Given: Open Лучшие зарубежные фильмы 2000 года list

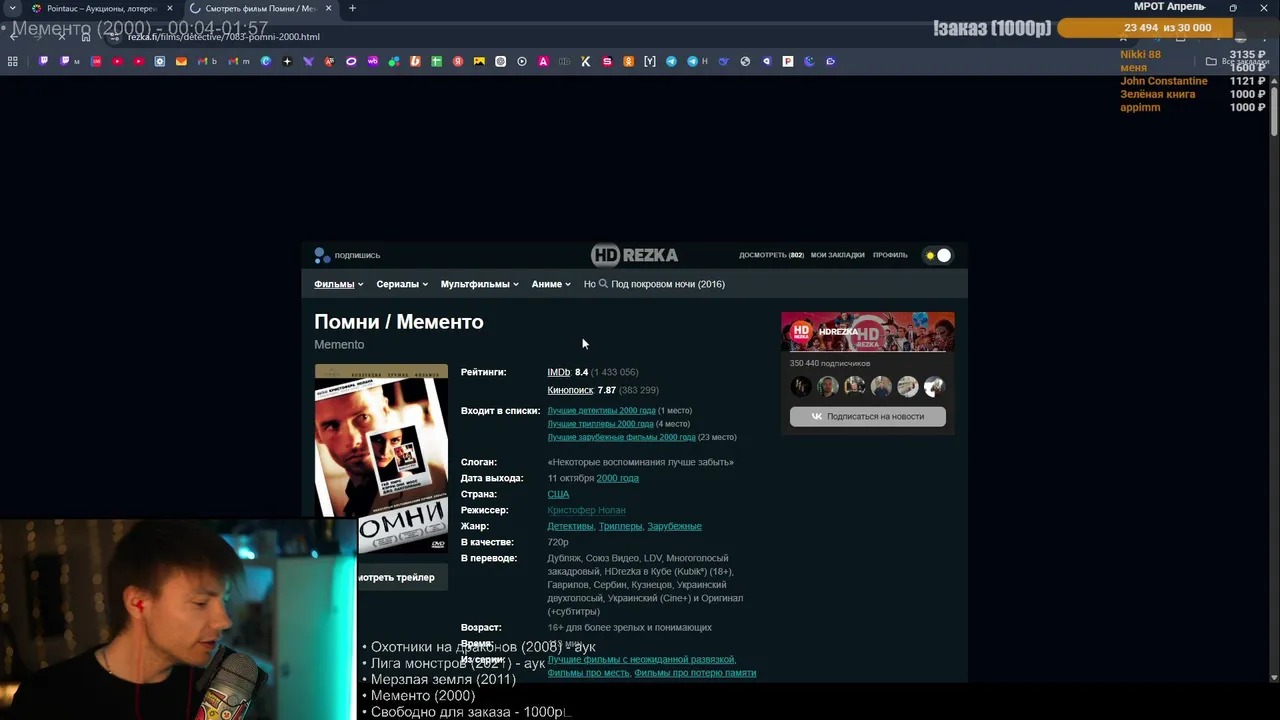Looking at the screenshot, I should pos(621,437).
